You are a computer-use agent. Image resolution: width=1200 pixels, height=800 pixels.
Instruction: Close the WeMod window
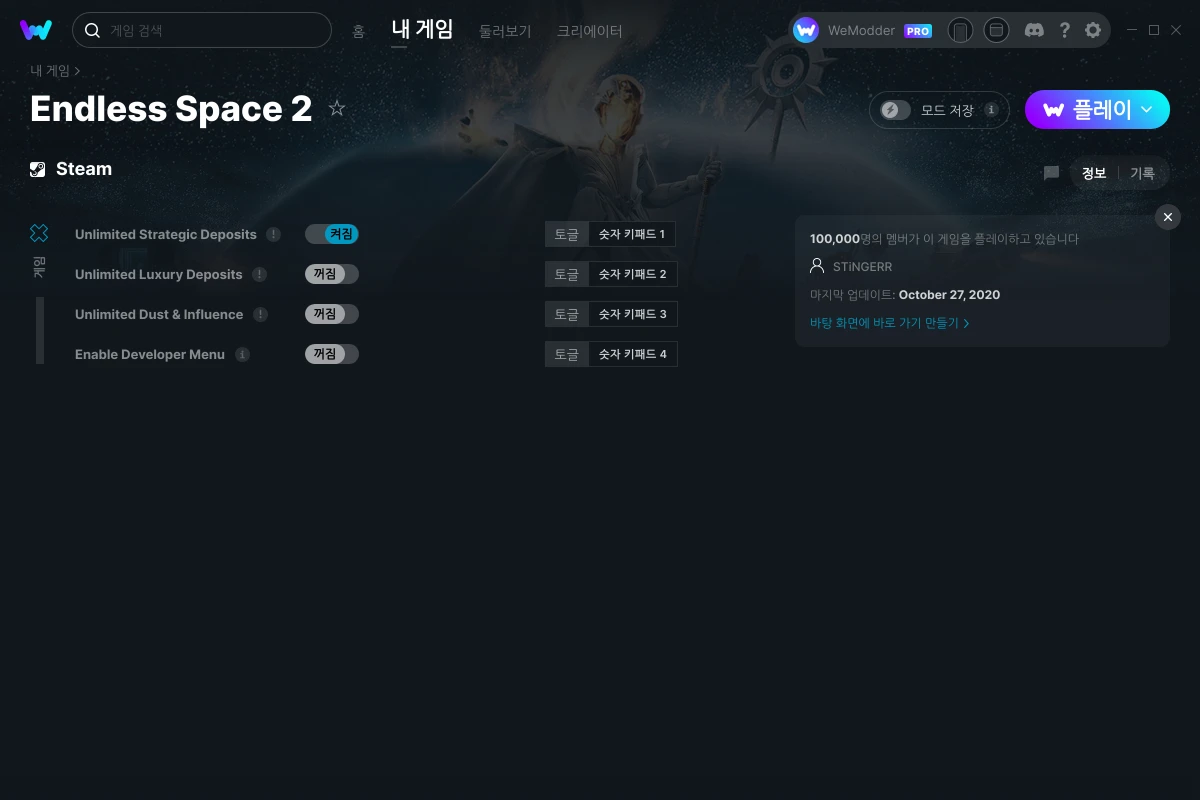[x=1176, y=30]
